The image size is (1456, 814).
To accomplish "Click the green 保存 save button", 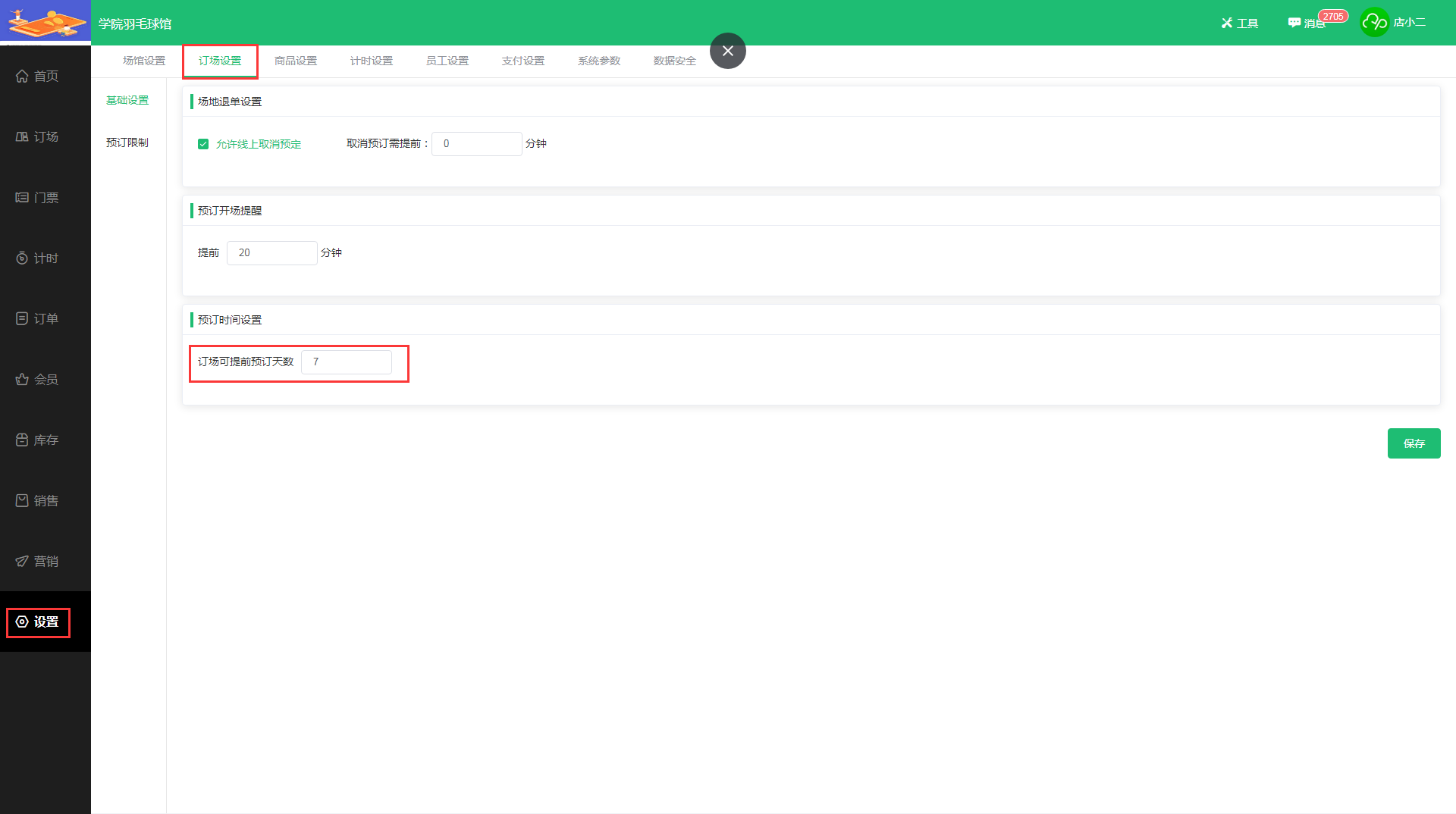I will click(1414, 443).
